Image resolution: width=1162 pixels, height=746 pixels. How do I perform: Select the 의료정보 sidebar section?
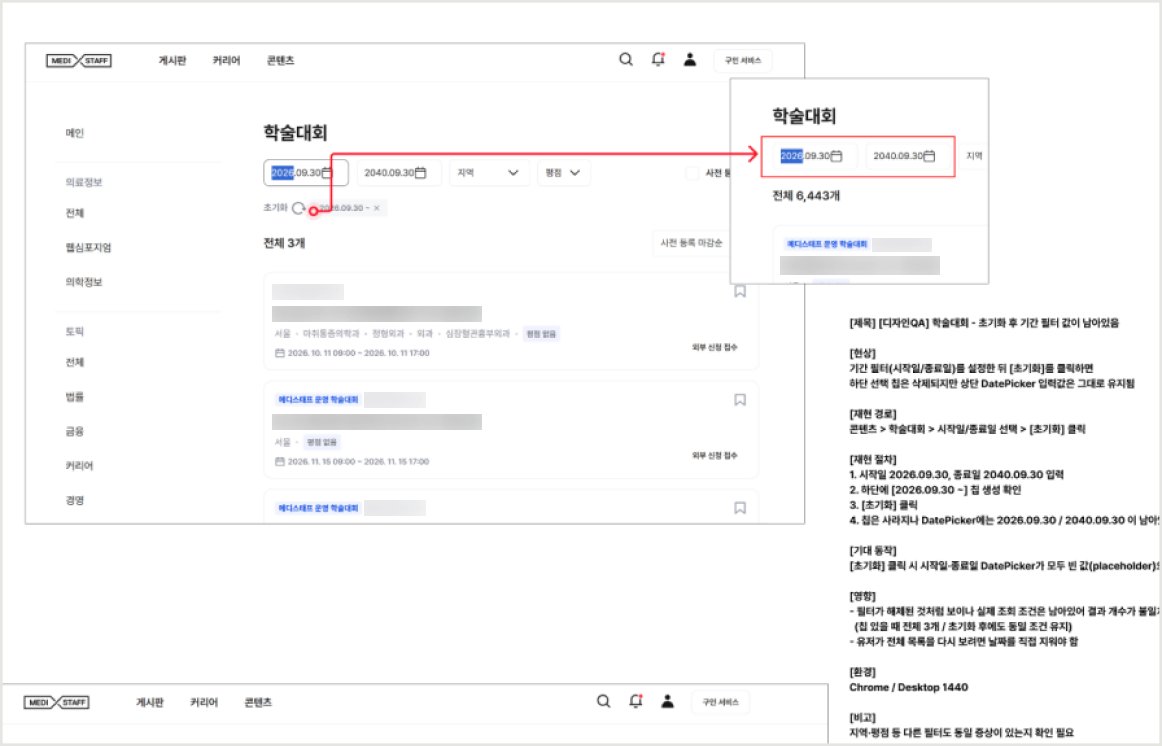point(84,182)
